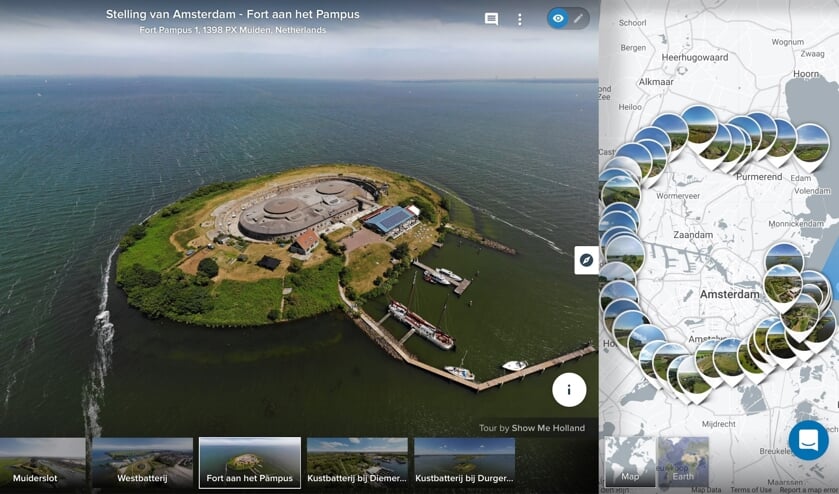Click the Zaandam label on the map
This screenshot has width=839, height=494.
click(693, 234)
